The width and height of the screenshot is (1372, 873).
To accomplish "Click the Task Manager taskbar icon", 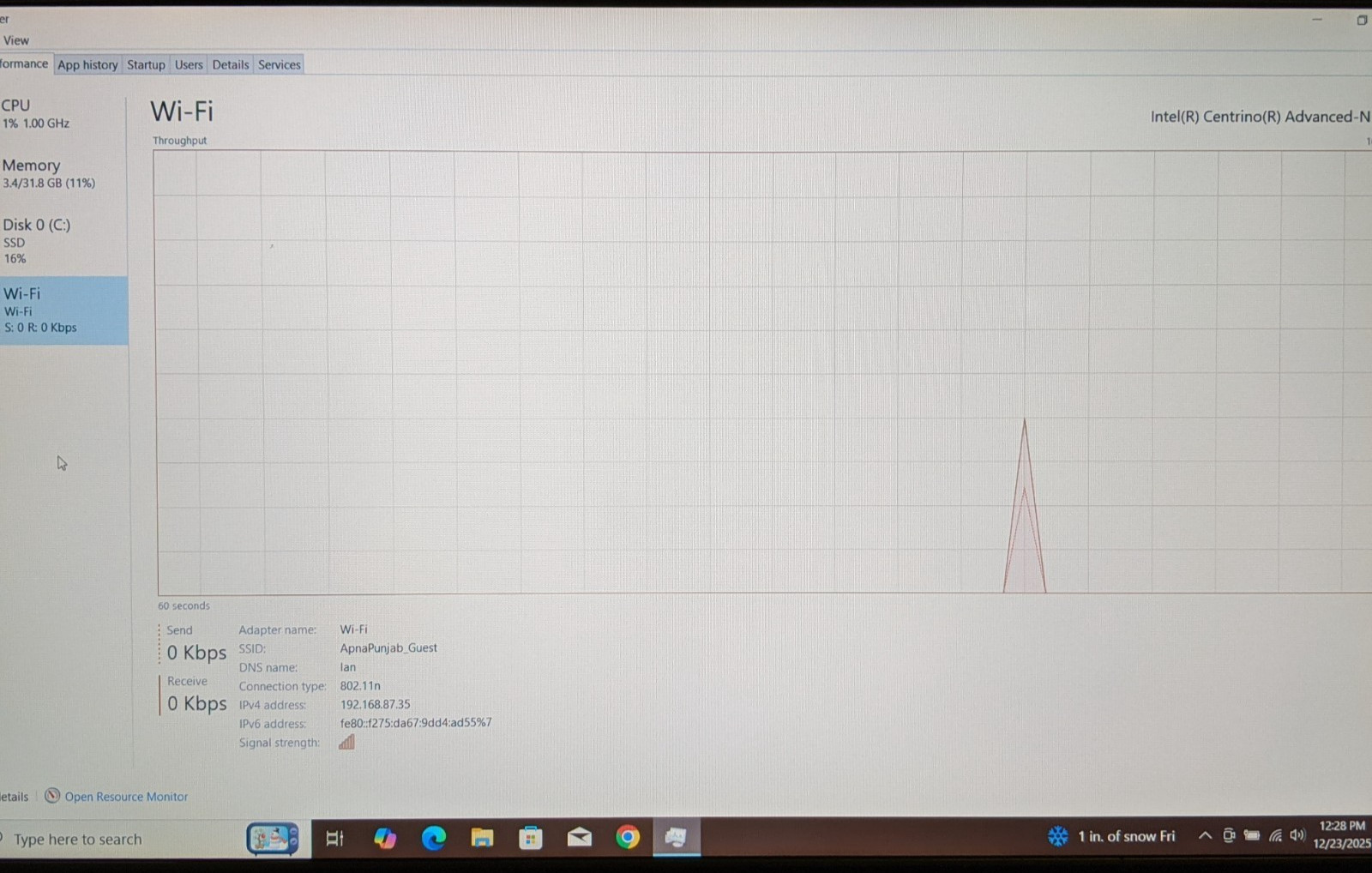I will pos(676,837).
